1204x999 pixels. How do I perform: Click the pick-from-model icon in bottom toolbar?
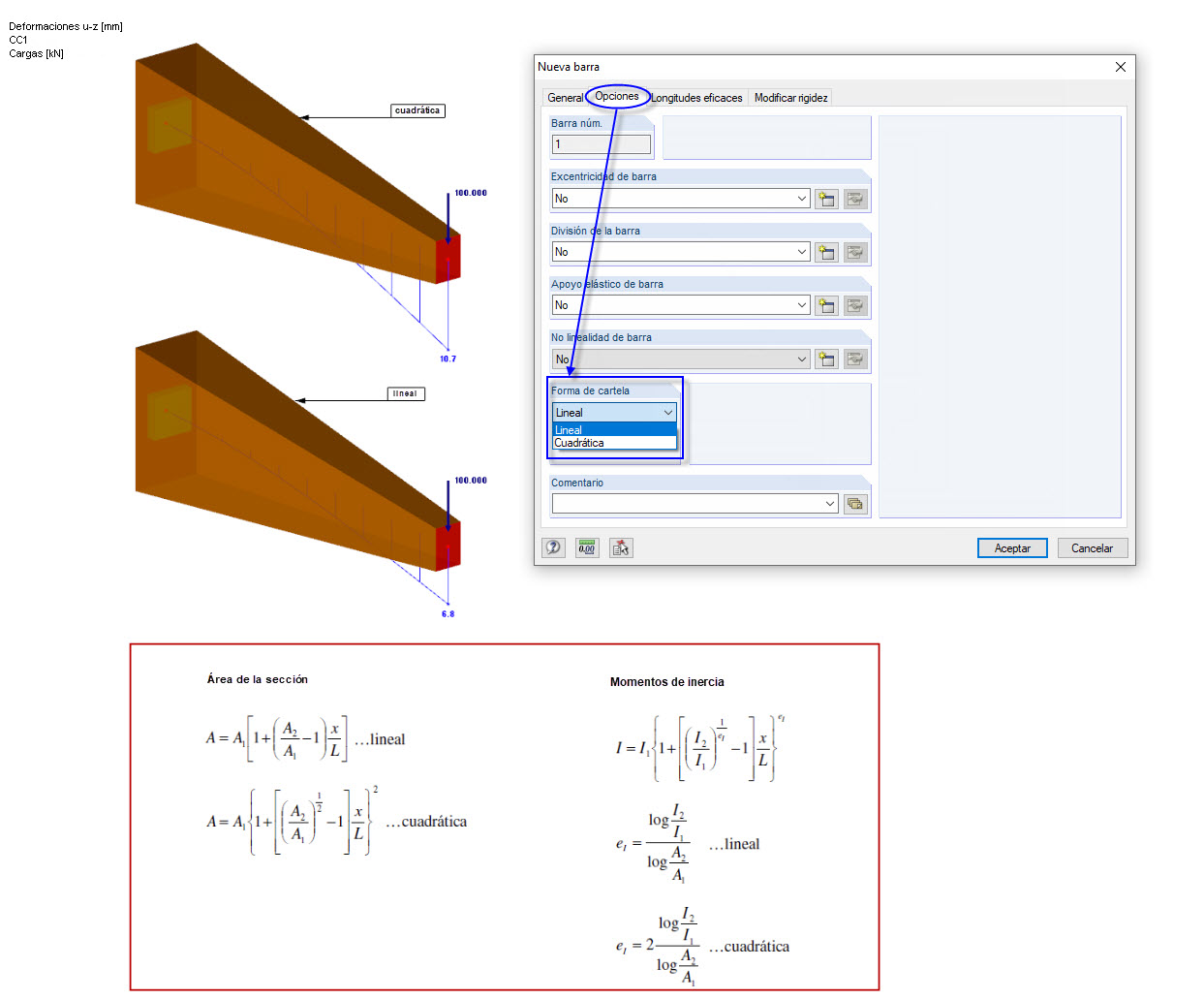pyautogui.click(x=621, y=547)
